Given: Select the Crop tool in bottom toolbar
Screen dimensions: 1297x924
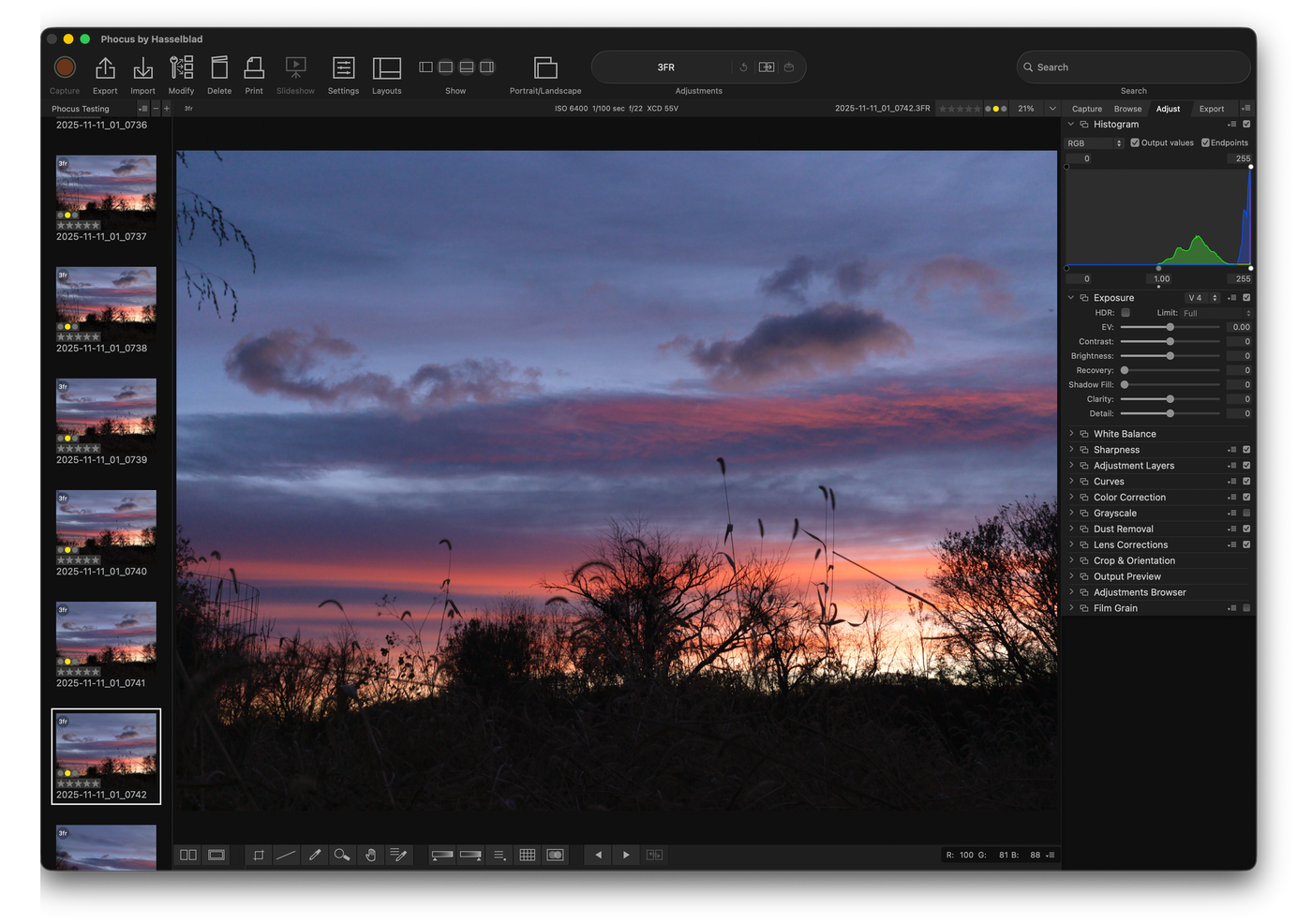Looking at the screenshot, I should (x=259, y=855).
